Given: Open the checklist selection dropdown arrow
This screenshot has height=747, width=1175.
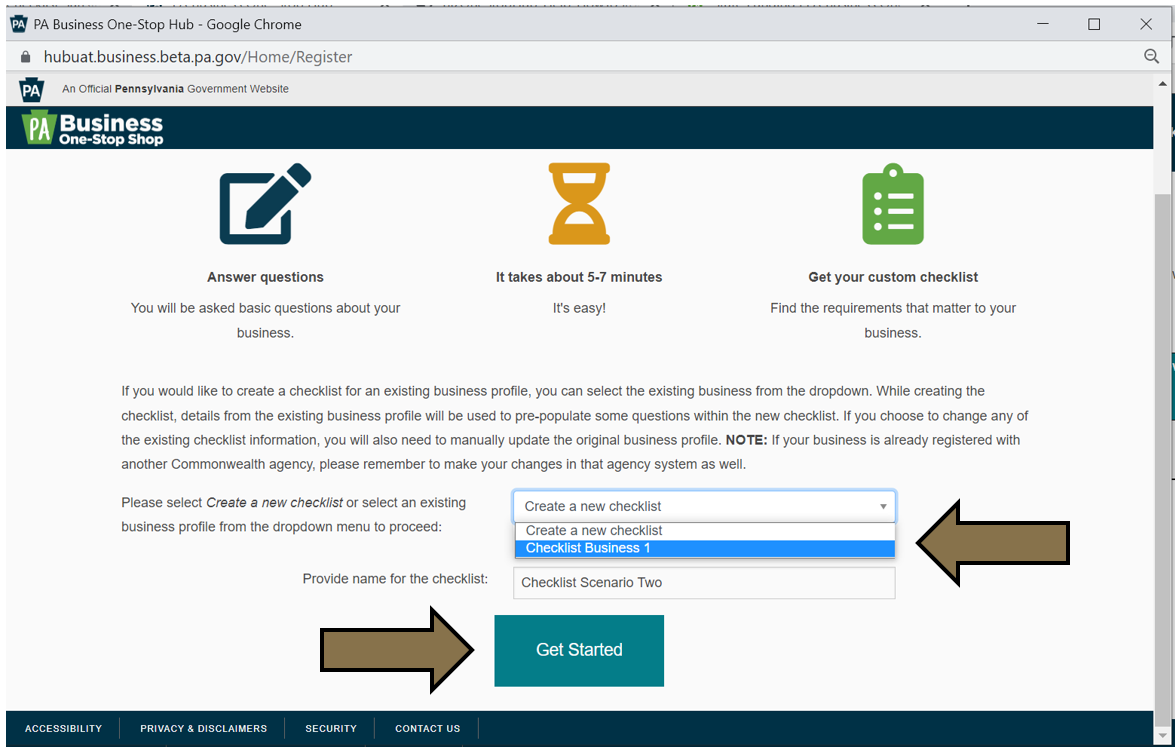Looking at the screenshot, I should [x=884, y=506].
